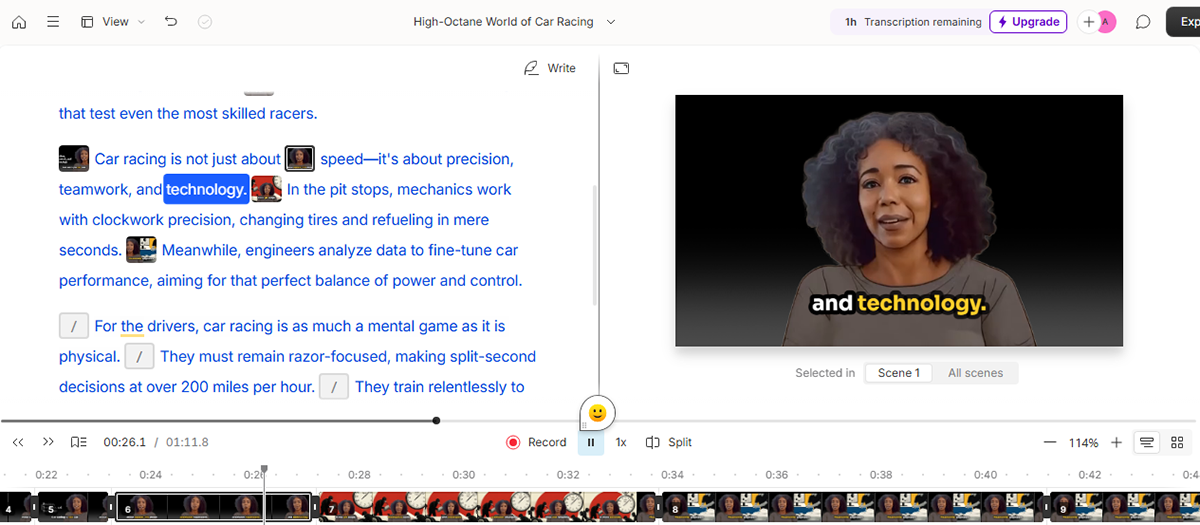This screenshot has width=1200, height=525.
Task: Toggle the canvas fullscreen icon
Action: (x=621, y=68)
